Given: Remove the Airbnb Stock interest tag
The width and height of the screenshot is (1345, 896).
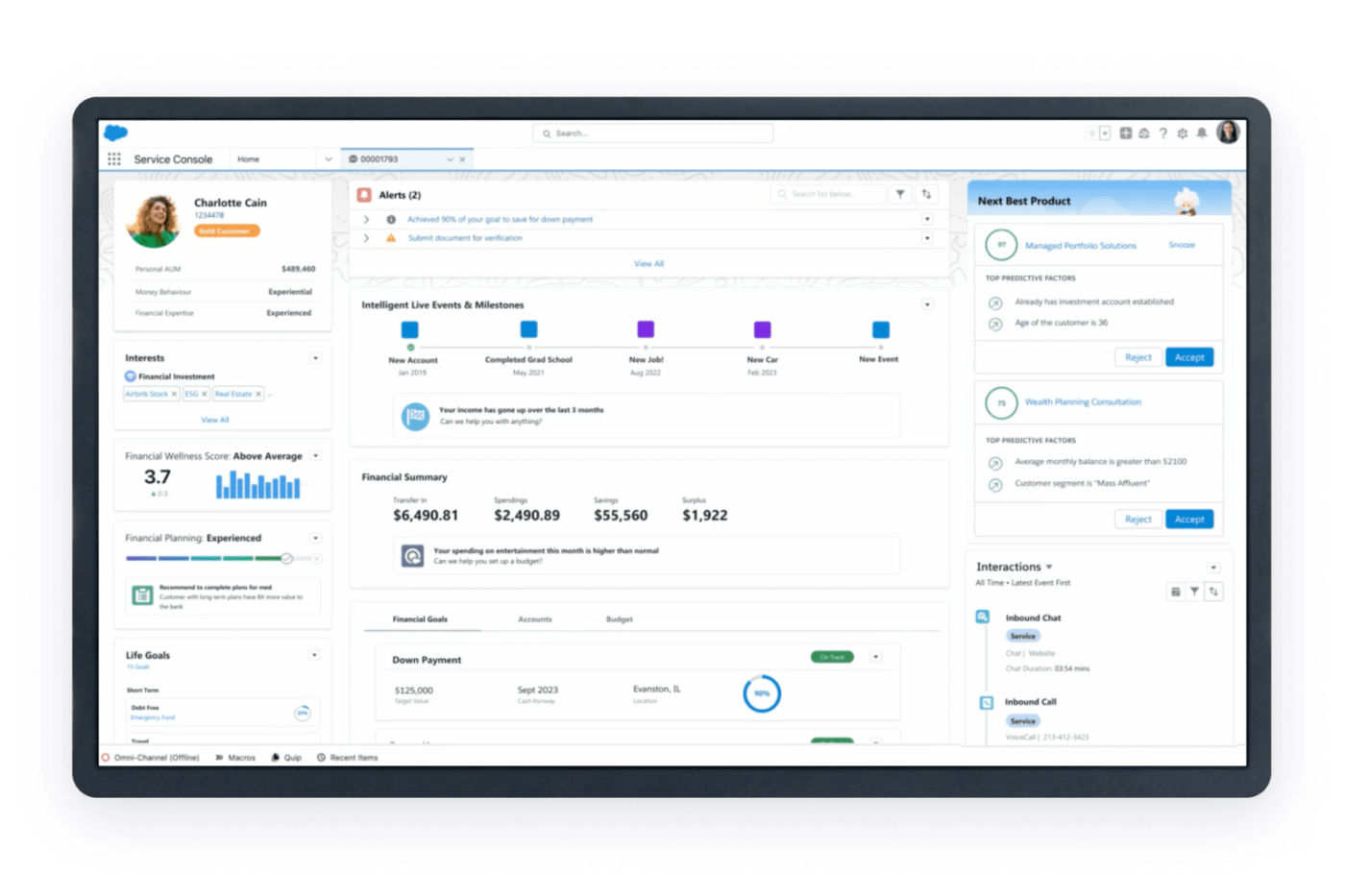Looking at the screenshot, I should click(x=174, y=394).
